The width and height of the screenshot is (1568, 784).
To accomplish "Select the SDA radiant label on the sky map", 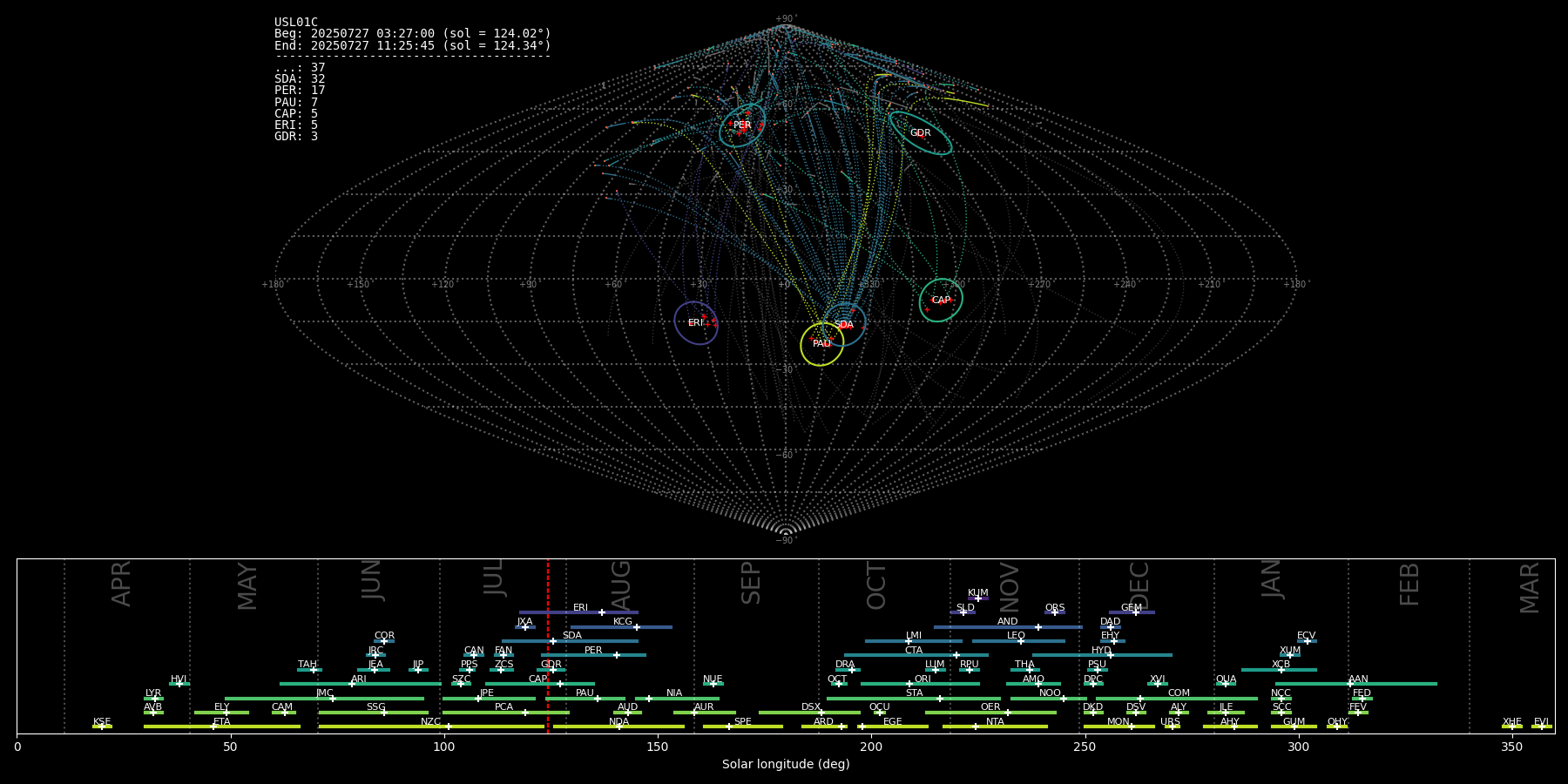I will coord(843,325).
